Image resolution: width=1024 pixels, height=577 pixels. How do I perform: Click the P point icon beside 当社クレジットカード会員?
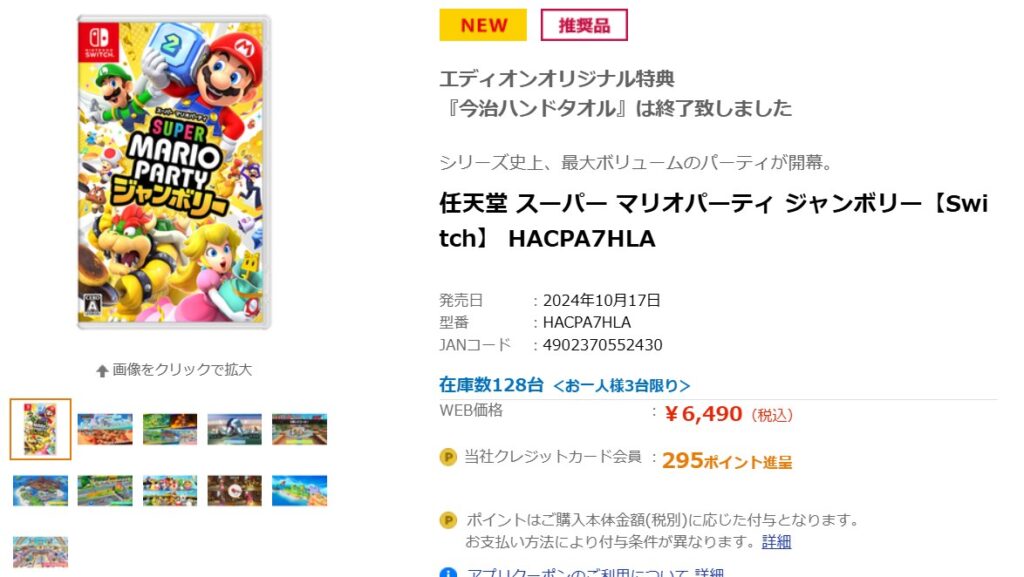click(x=448, y=457)
